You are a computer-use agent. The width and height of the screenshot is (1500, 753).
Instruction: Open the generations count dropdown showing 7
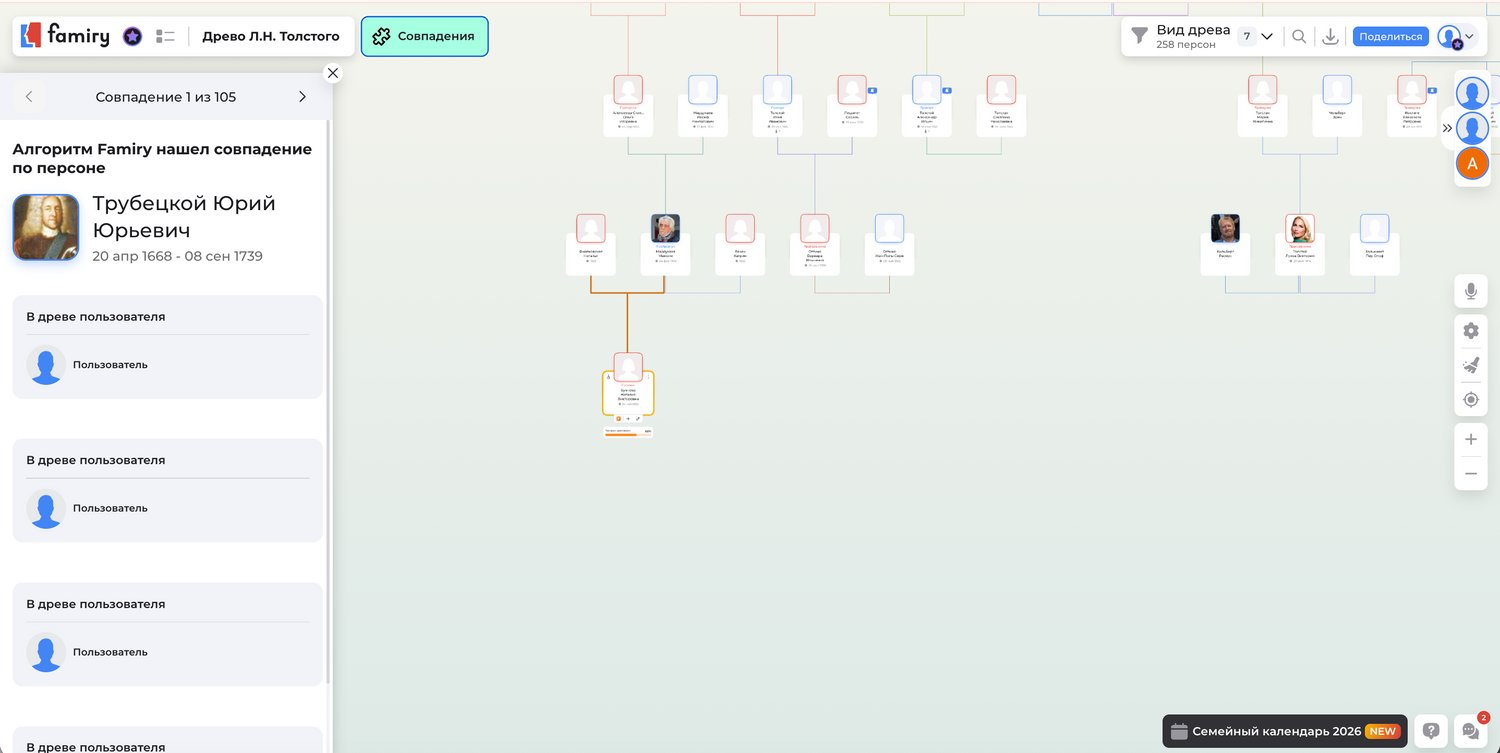(x=1256, y=37)
